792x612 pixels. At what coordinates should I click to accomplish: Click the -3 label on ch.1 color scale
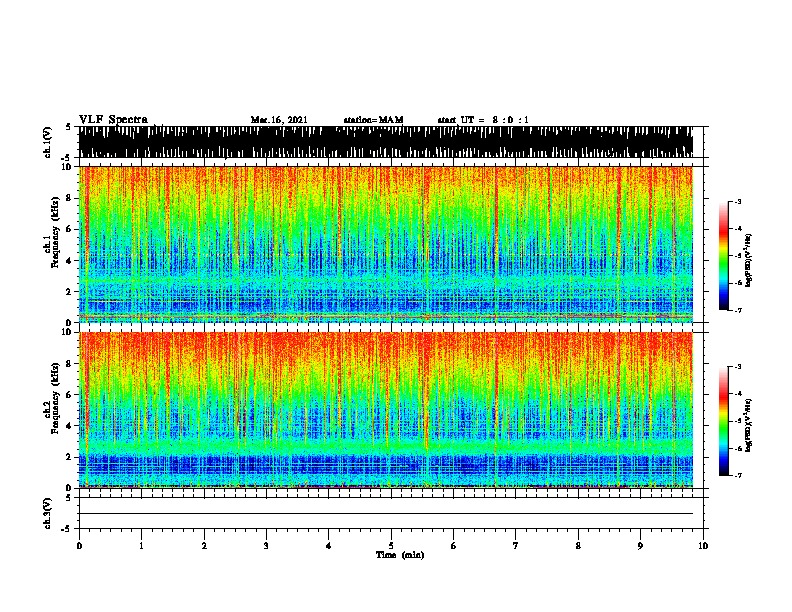pyautogui.click(x=738, y=201)
